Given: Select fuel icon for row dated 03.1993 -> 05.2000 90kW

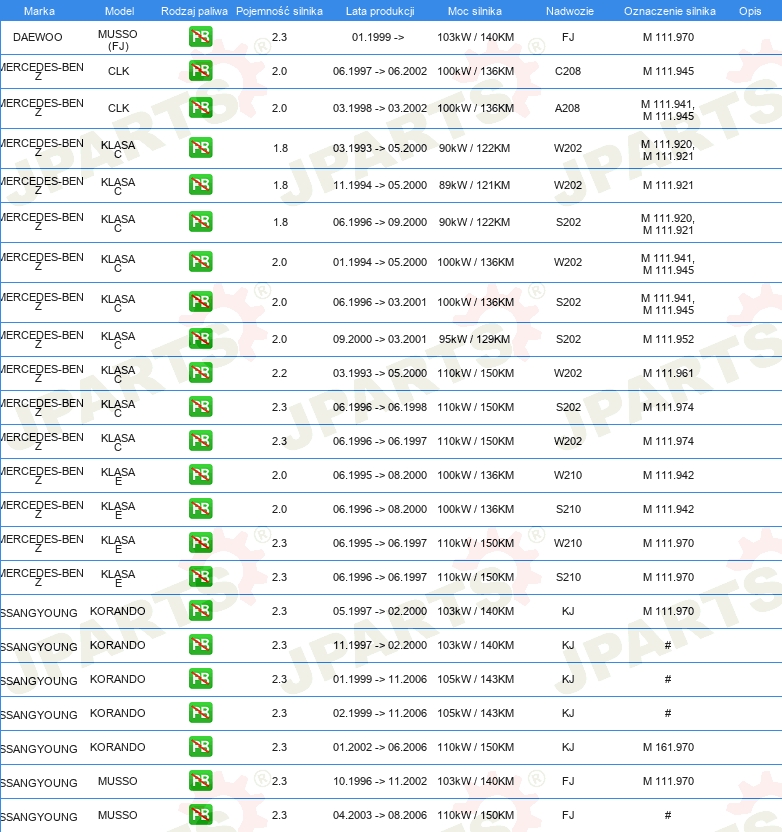Looking at the screenshot, I should [201, 148].
